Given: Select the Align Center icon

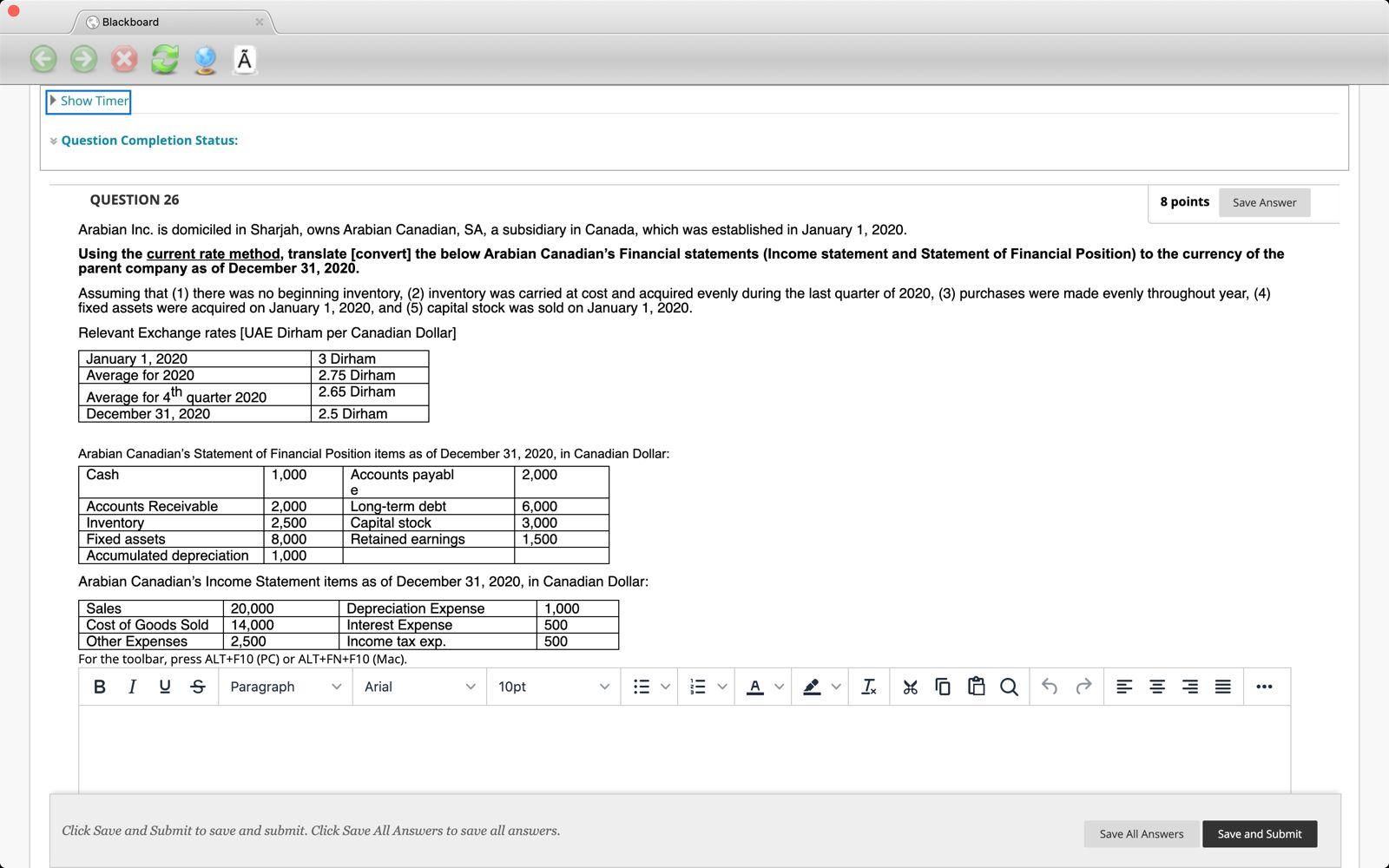Looking at the screenshot, I should pos(1157,687).
